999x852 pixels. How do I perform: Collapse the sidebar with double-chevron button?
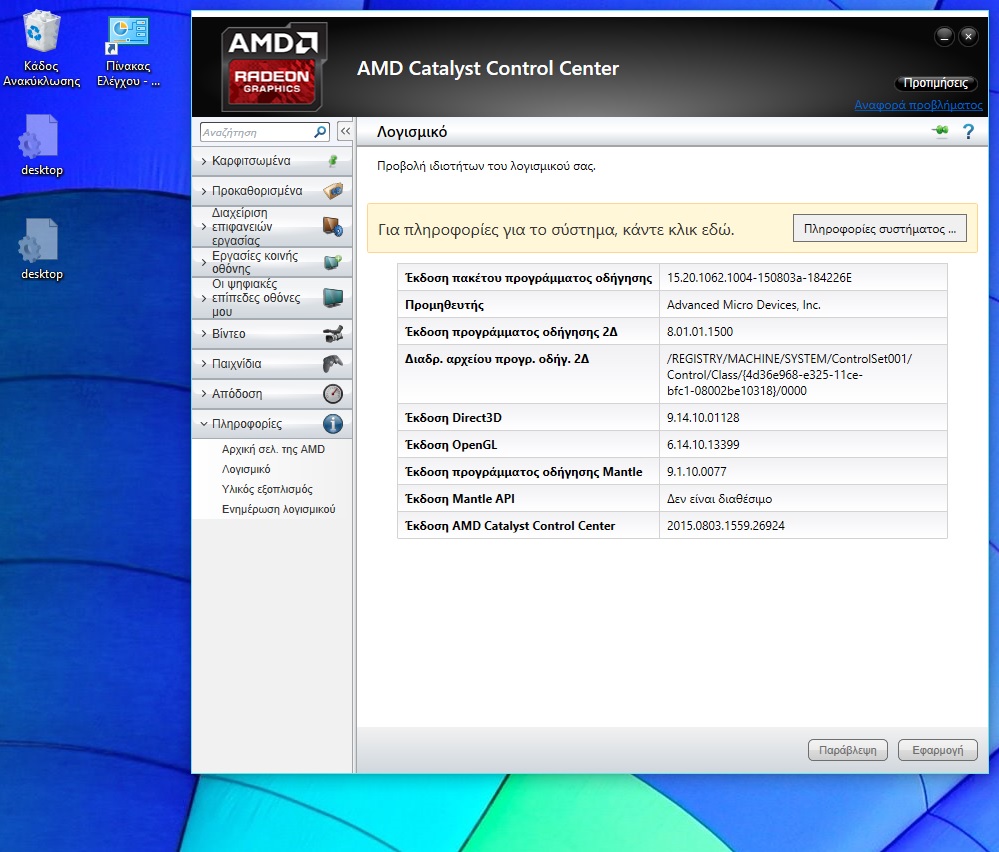click(344, 132)
